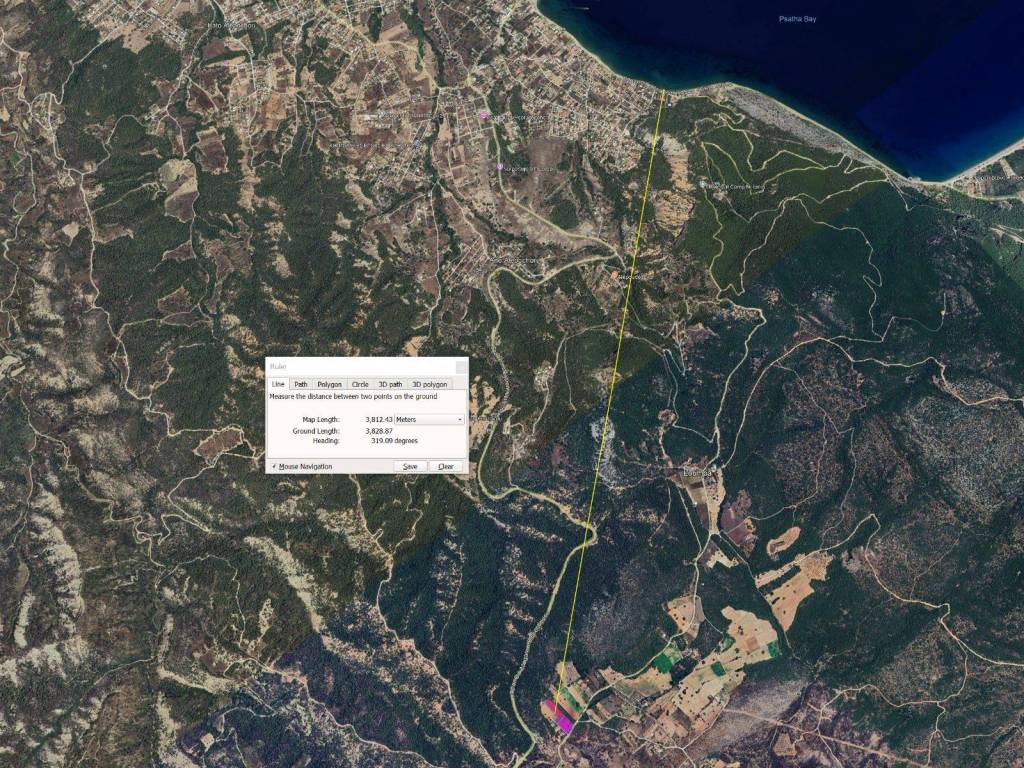Click the ruler line's northern endpoint at coast

[664, 91]
